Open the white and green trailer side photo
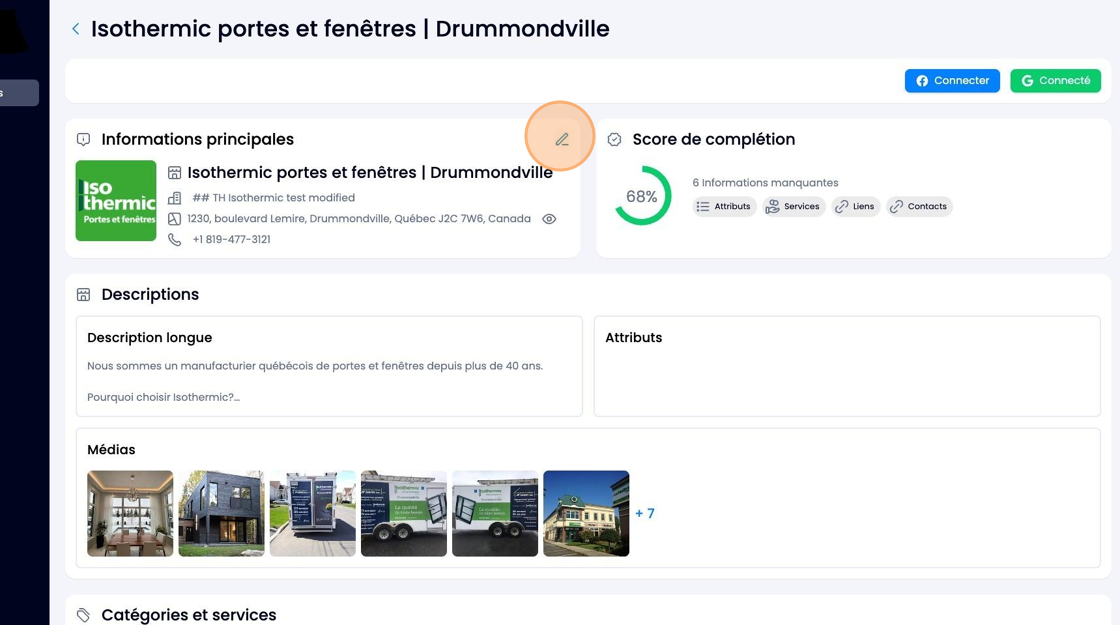 [x=495, y=513]
